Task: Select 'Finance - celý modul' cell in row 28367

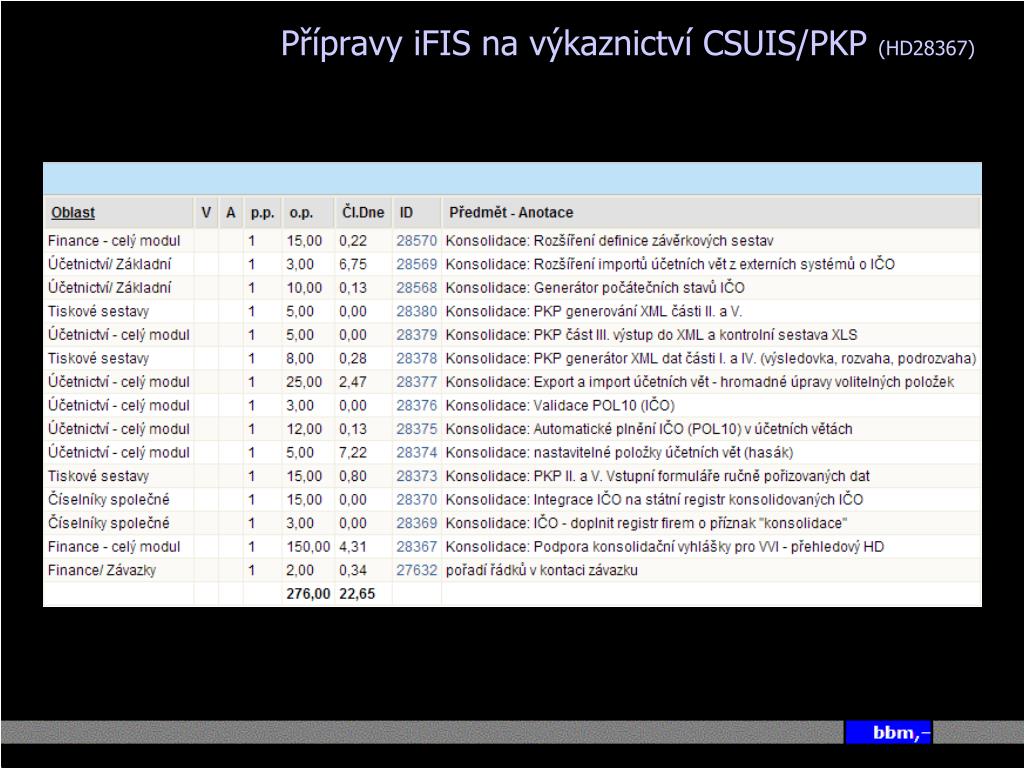Action: tap(114, 547)
